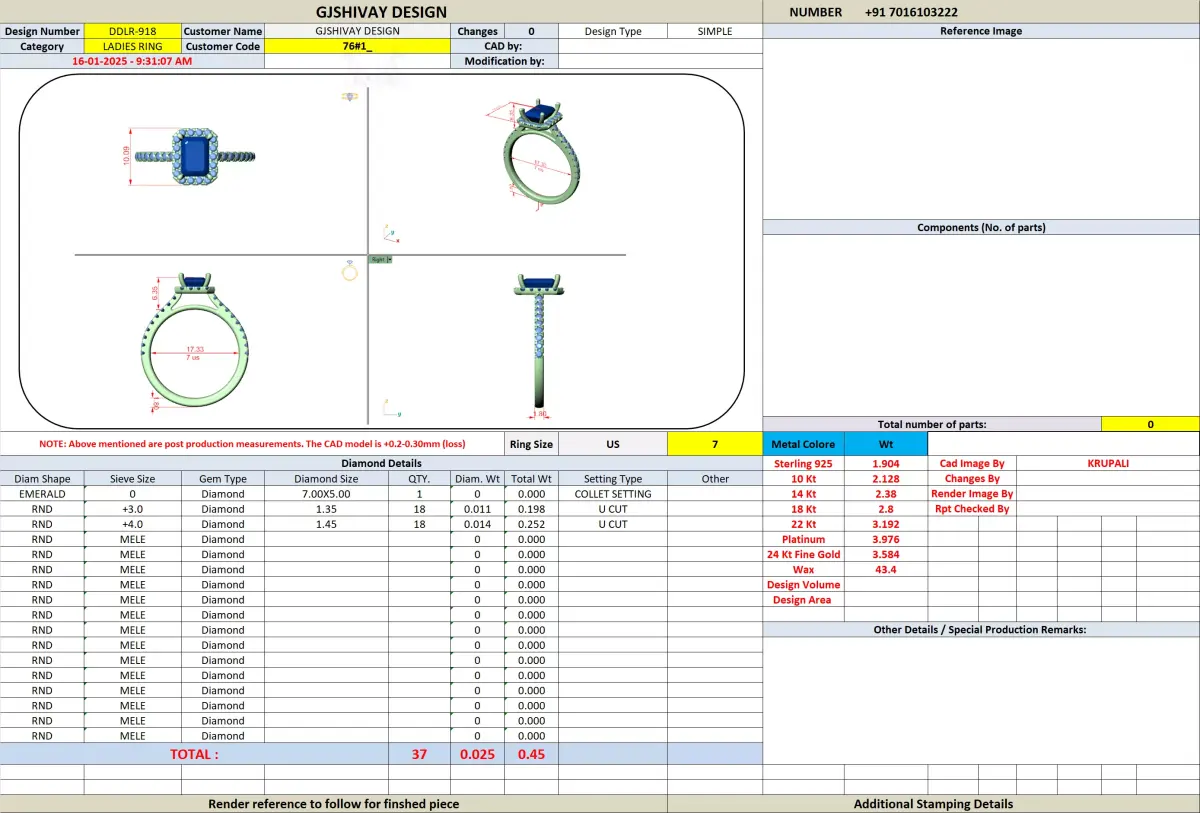Viewport: 1200px width, 813px height.
Task: Select the yellow ring size 7 cell
Action: (x=715, y=443)
